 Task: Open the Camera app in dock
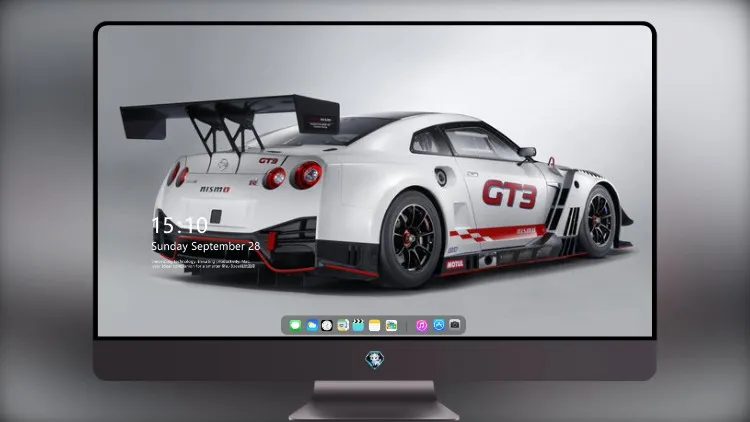pyautogui.click(x=455, y=325)
